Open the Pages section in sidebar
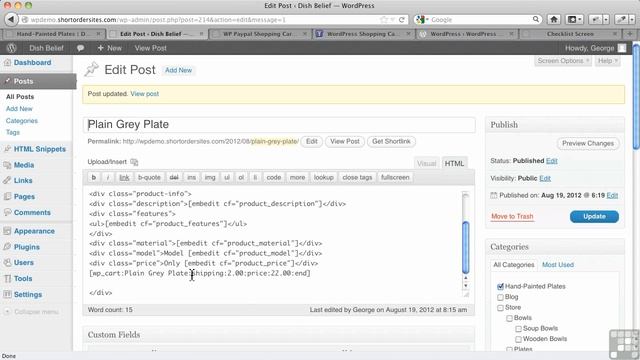This screenshot has height=360, width=640. 24,196
